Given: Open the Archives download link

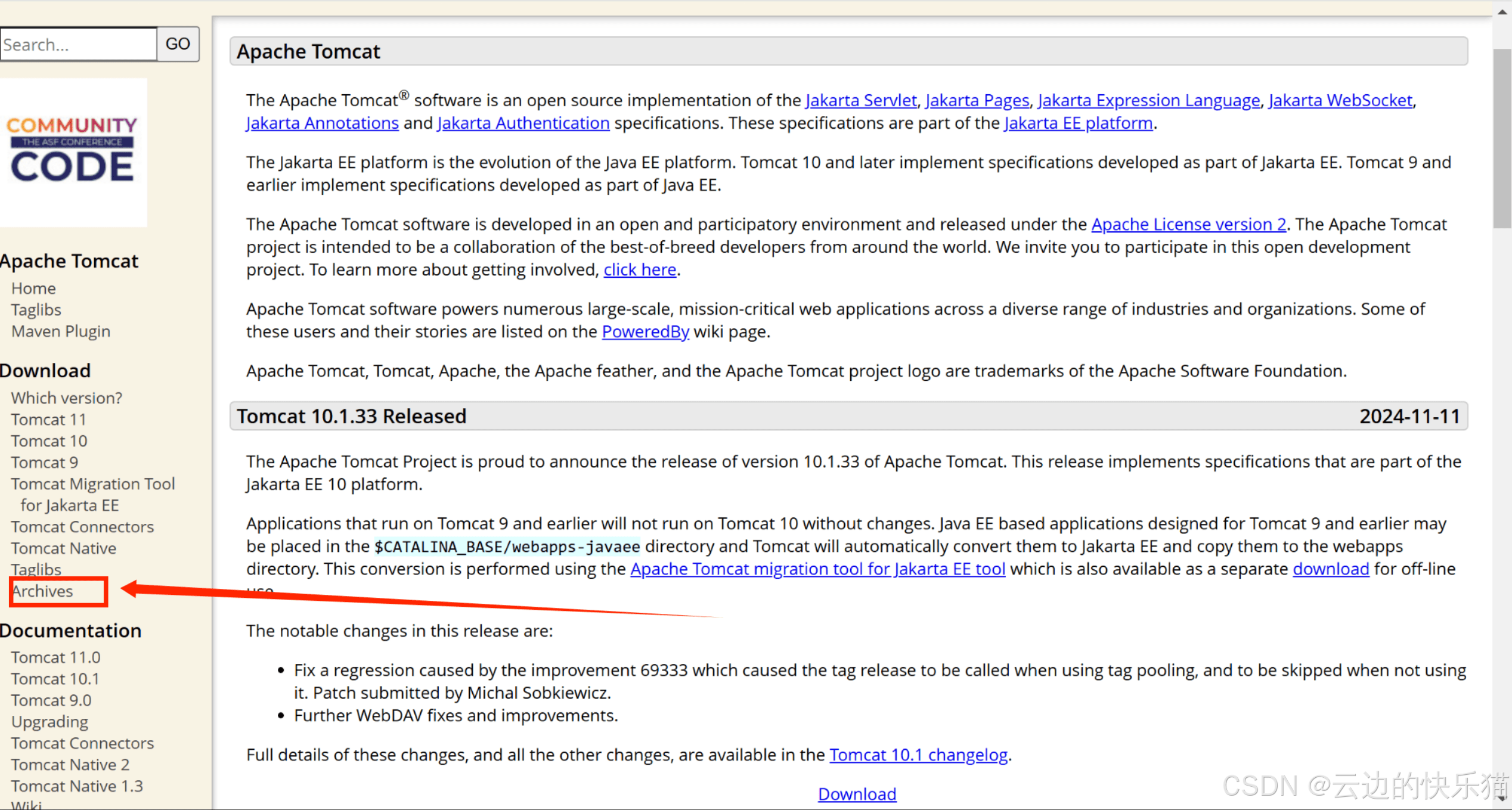Looking at the screenshot, I should coord(42,591).
